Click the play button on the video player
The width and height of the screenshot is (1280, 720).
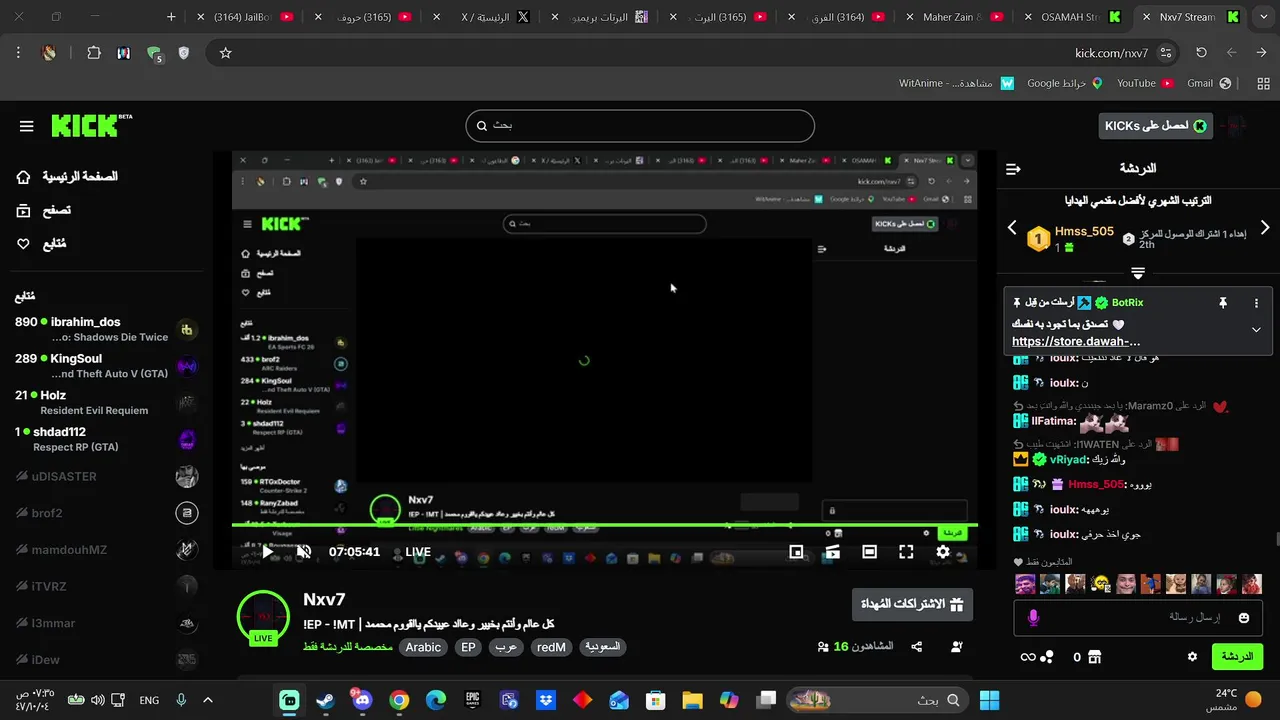(267, 551)
